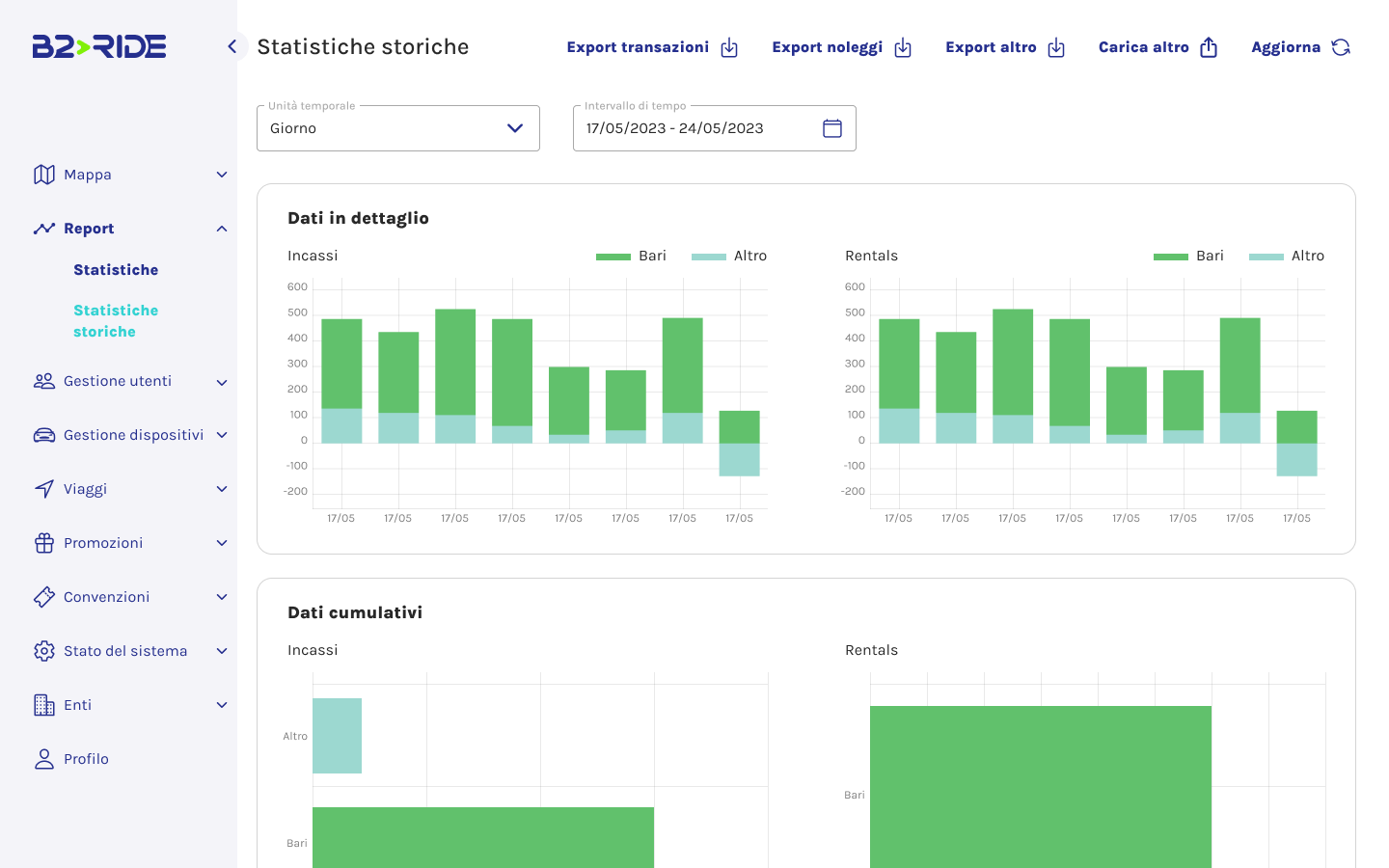Toggle Altro legend in detailed Rentals chart

[1287, 256]
